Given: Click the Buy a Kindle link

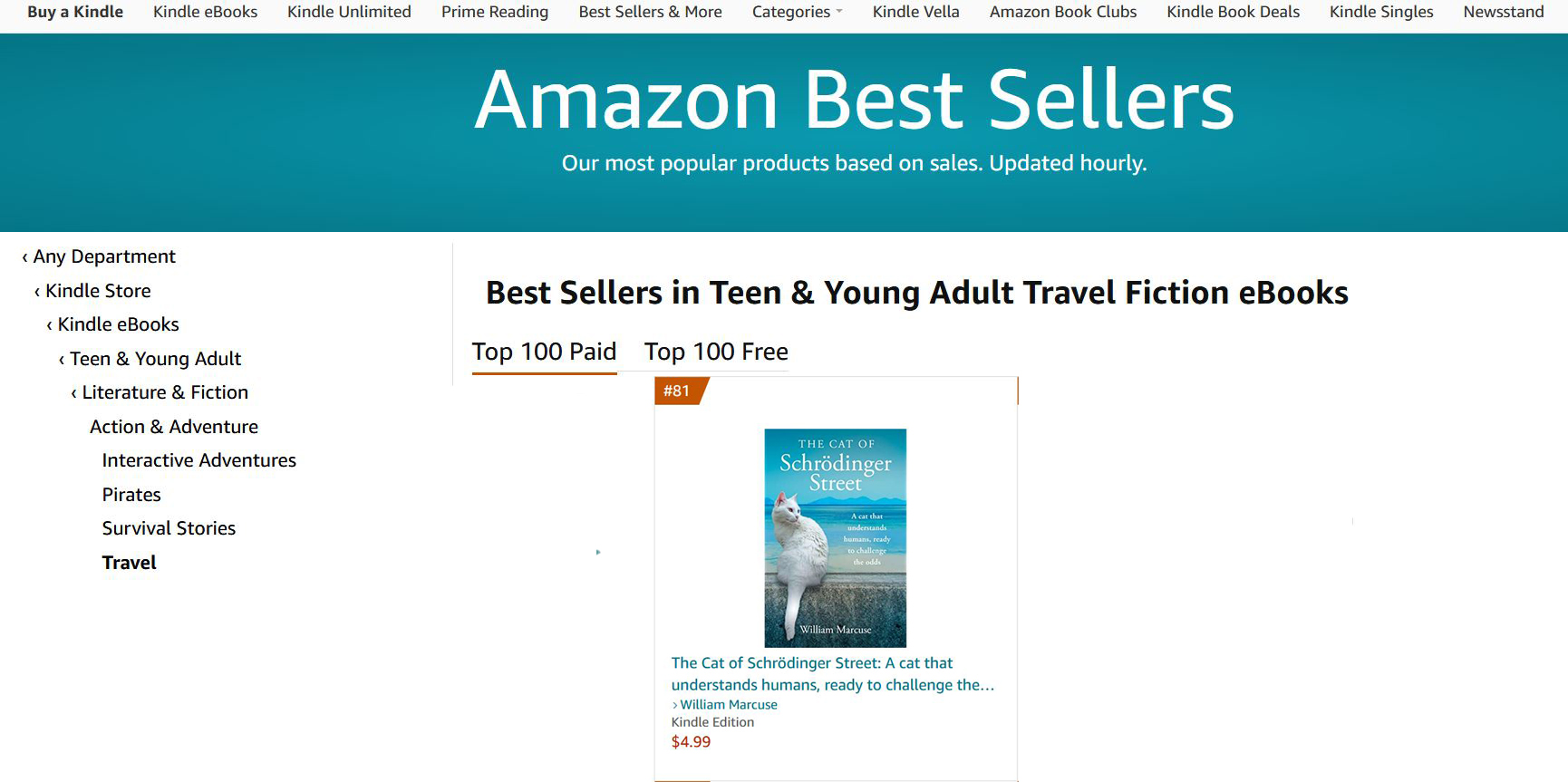Looking at the screenshot, I should (x=75, y=12).
